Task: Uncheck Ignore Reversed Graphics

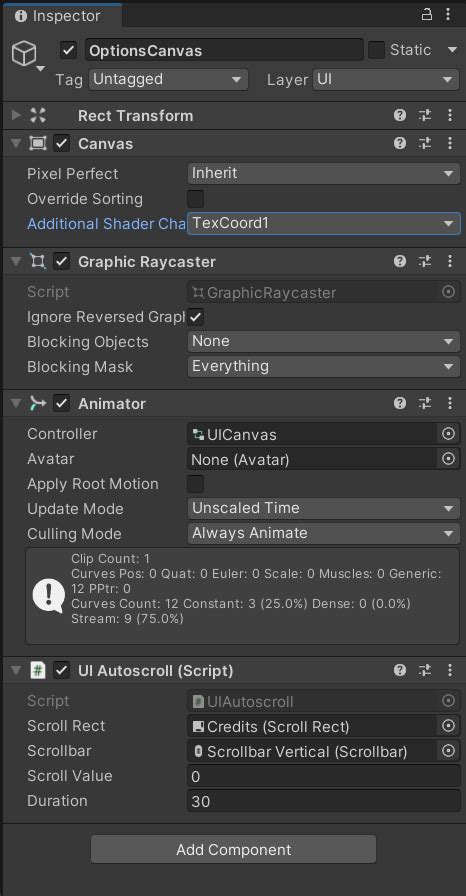Action: tap(195, 317)
